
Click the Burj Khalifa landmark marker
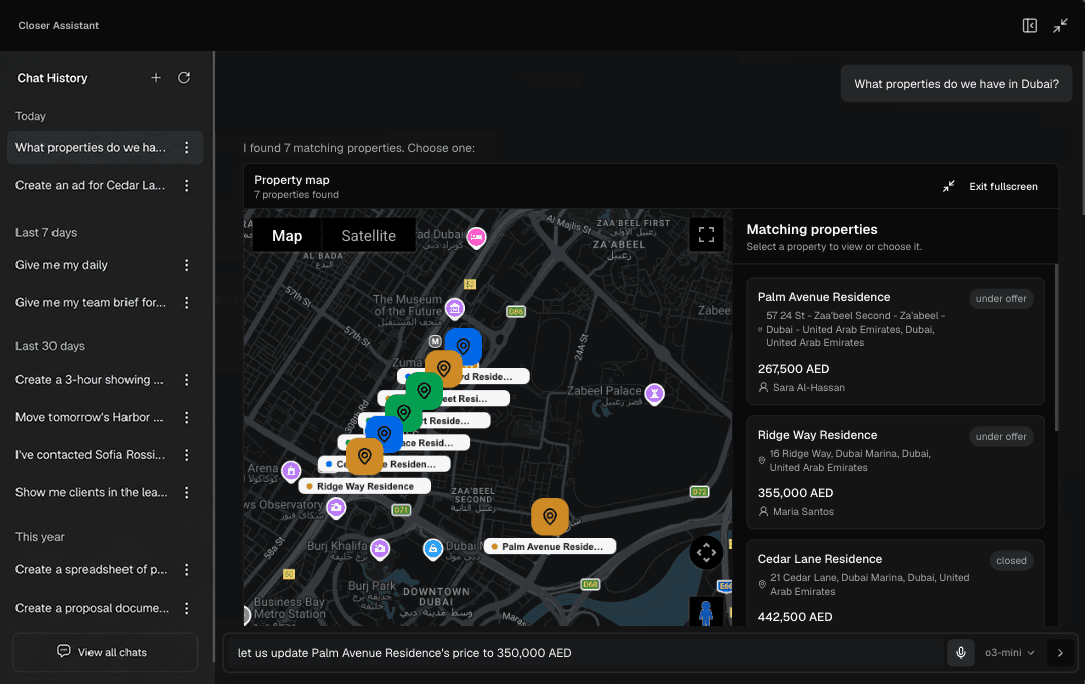pos(379,549)
